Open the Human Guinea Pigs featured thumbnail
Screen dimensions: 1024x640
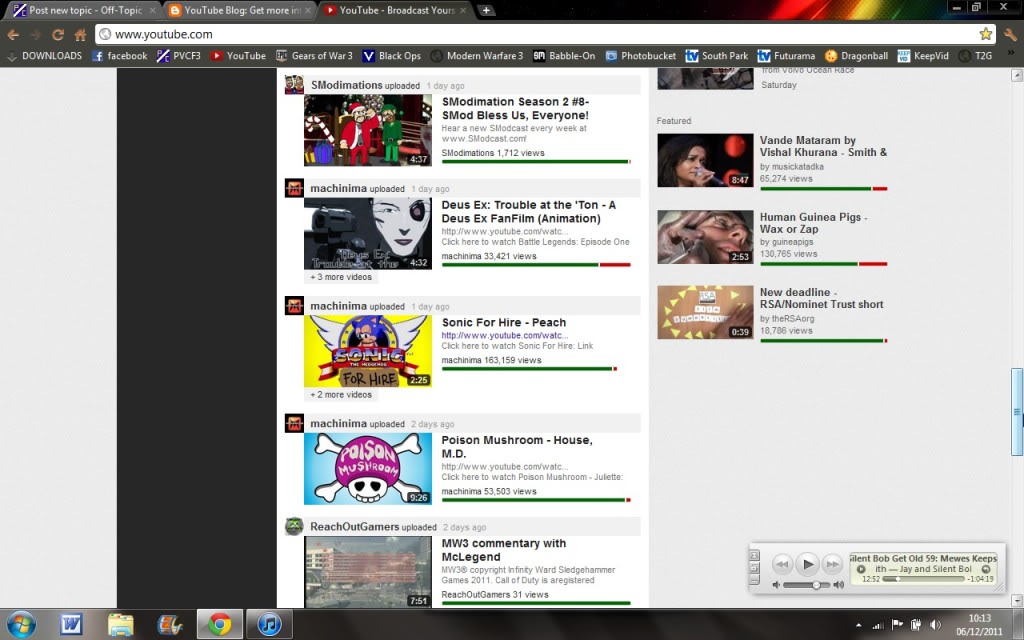[705, 237]
